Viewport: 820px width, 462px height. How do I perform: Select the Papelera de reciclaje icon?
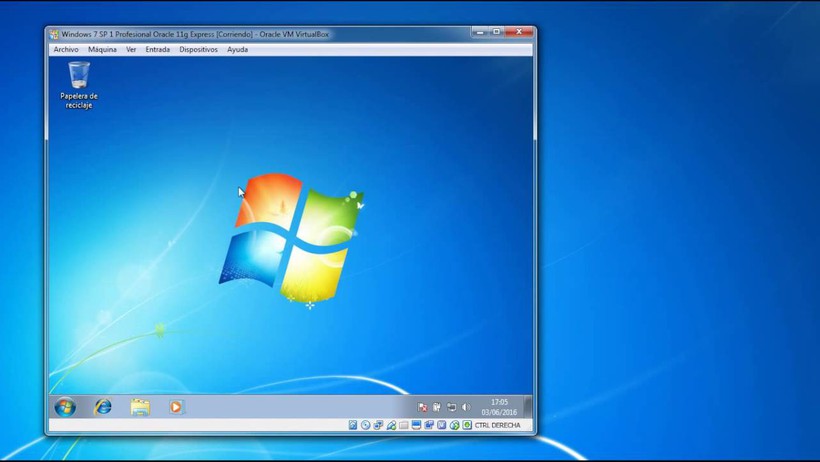coord(79,85)
